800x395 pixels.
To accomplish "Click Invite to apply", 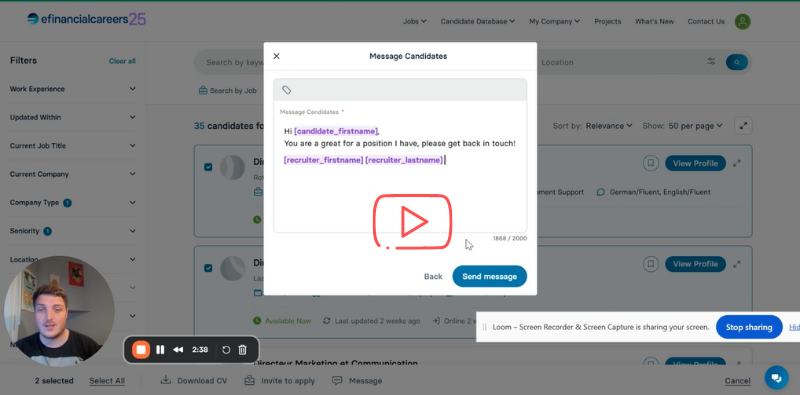I will [x=280, y=381].
